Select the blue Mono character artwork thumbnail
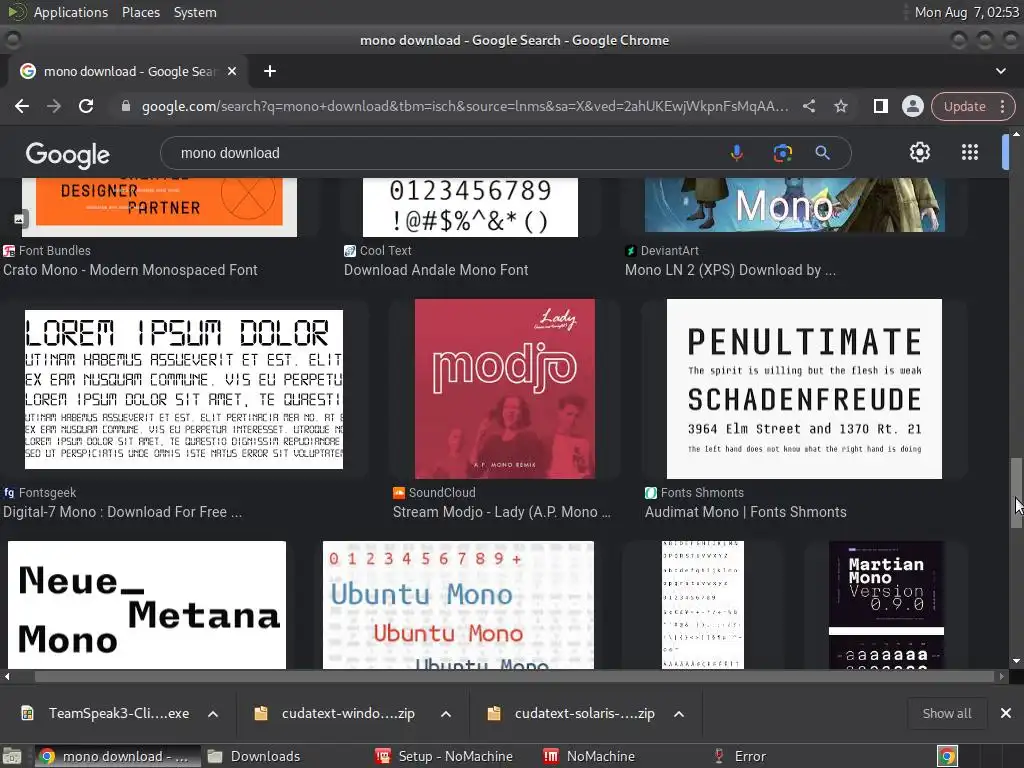 pyautogui.click(x=795, y=204)
